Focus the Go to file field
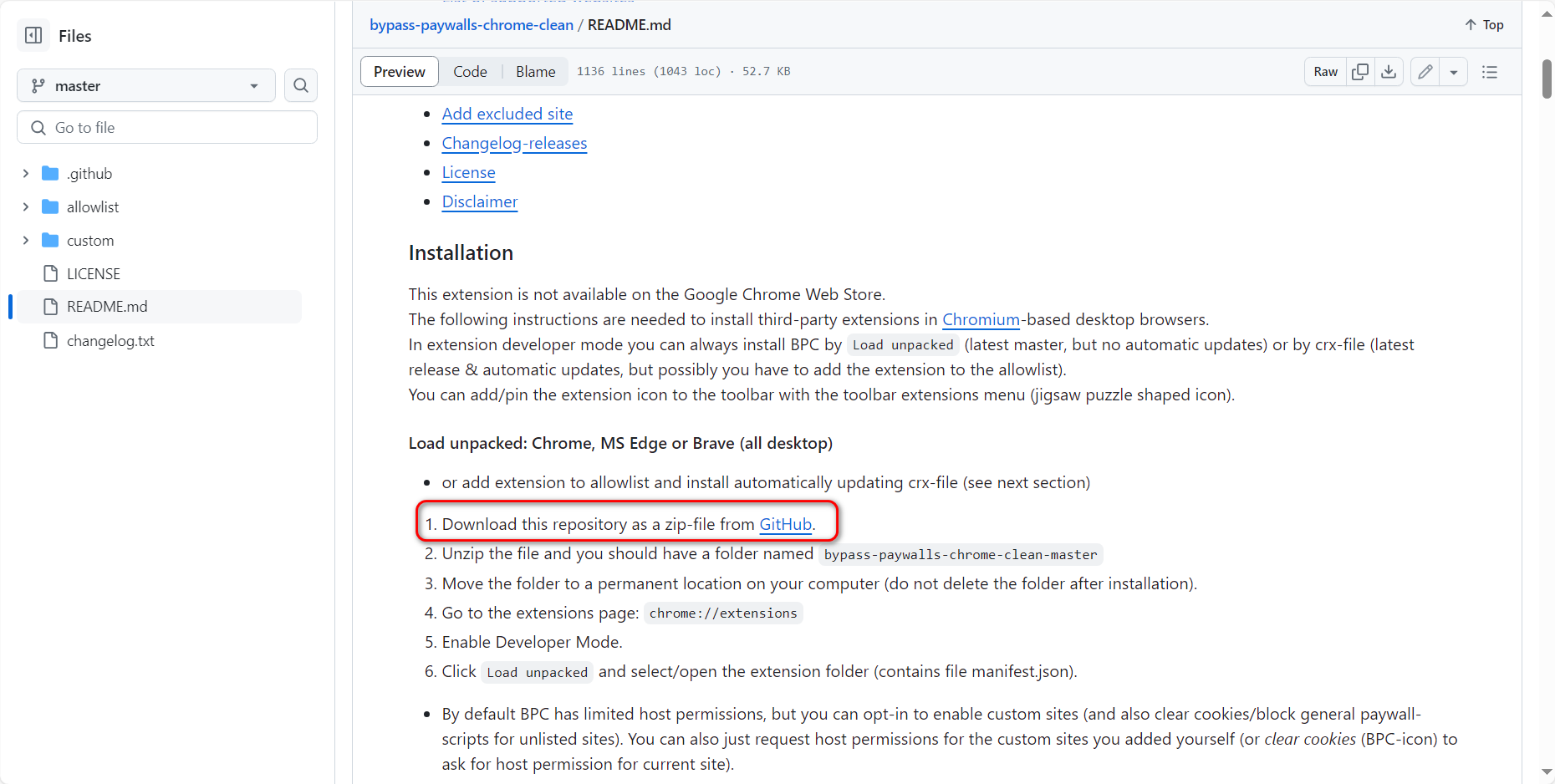This screenshot has height=784, width=1555. coord(167,127)
